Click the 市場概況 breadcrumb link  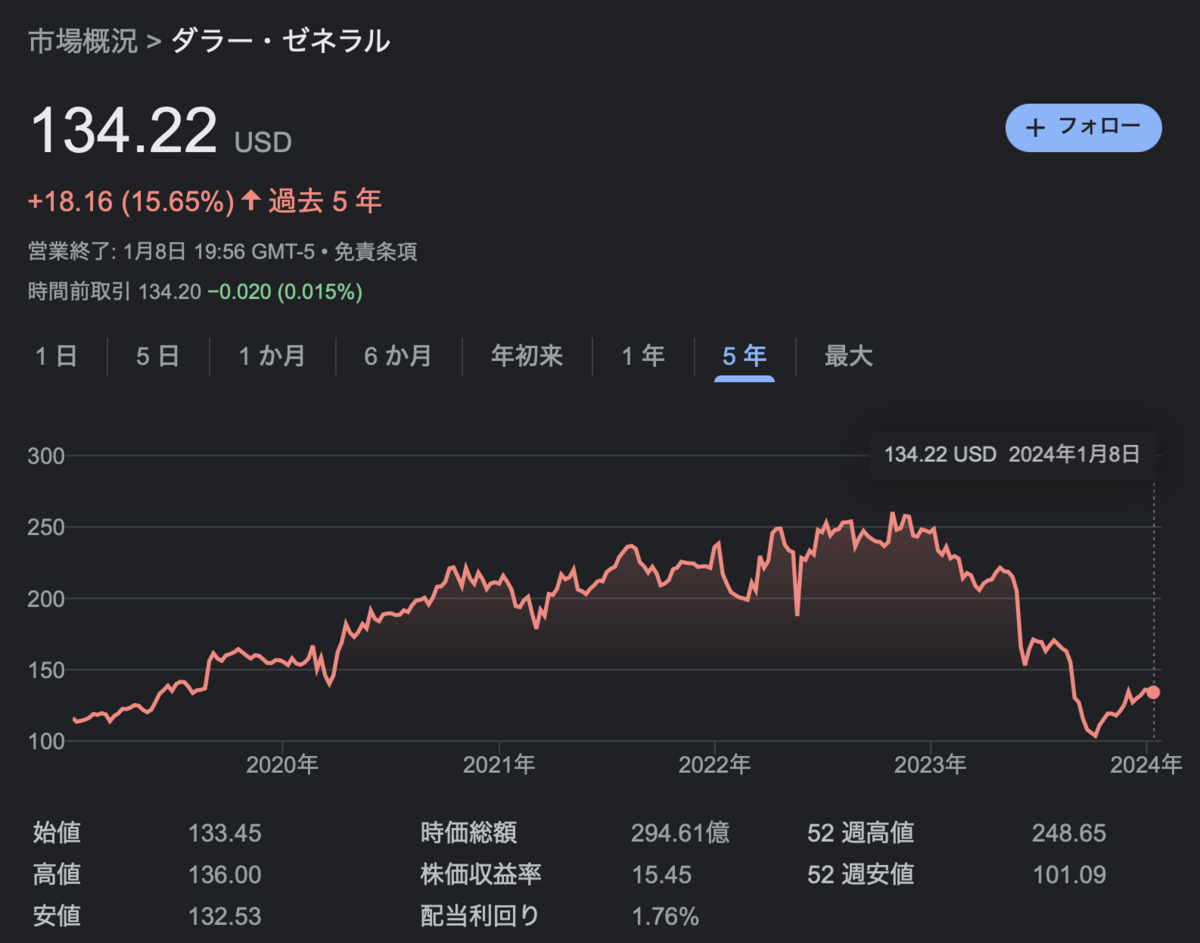pyautogui.click(x=83, y=41)
